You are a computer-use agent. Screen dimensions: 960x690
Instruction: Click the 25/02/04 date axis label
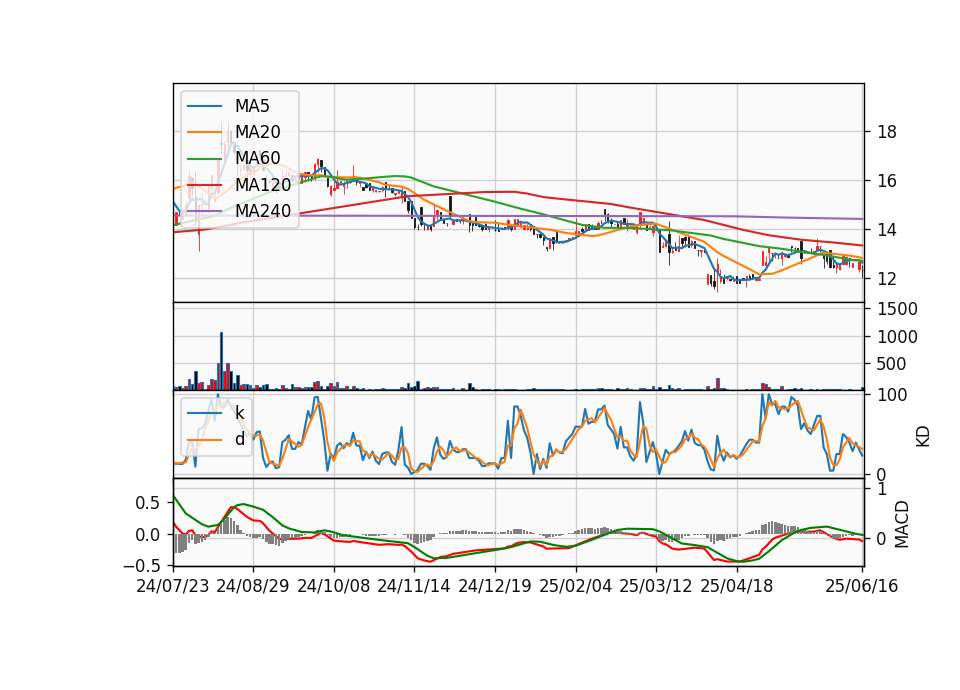[576, 586]
